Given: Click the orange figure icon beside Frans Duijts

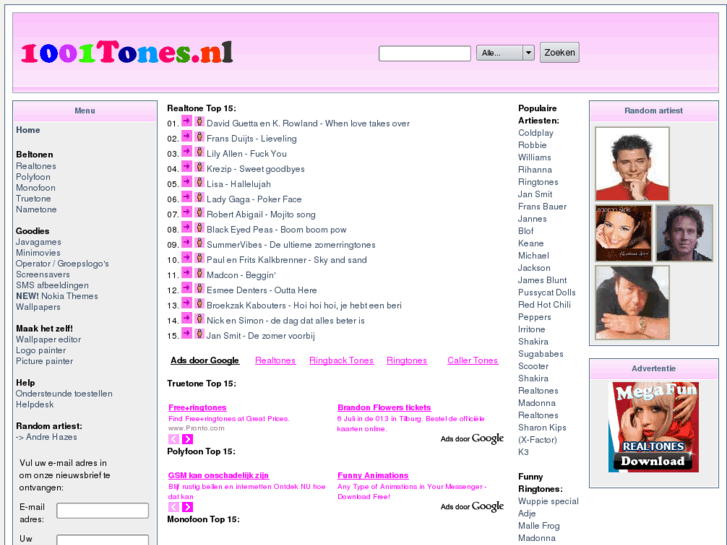Looking at the screenshot, I should (x=199, y=136).
